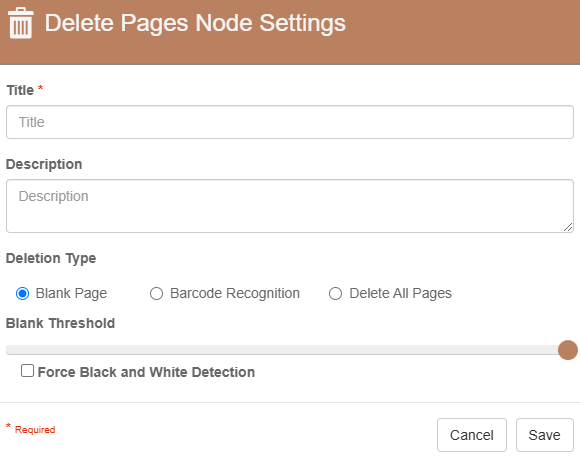Click the "Deletion Type" label
This screenshot has width=580, height=460.
tap(51, 258)
